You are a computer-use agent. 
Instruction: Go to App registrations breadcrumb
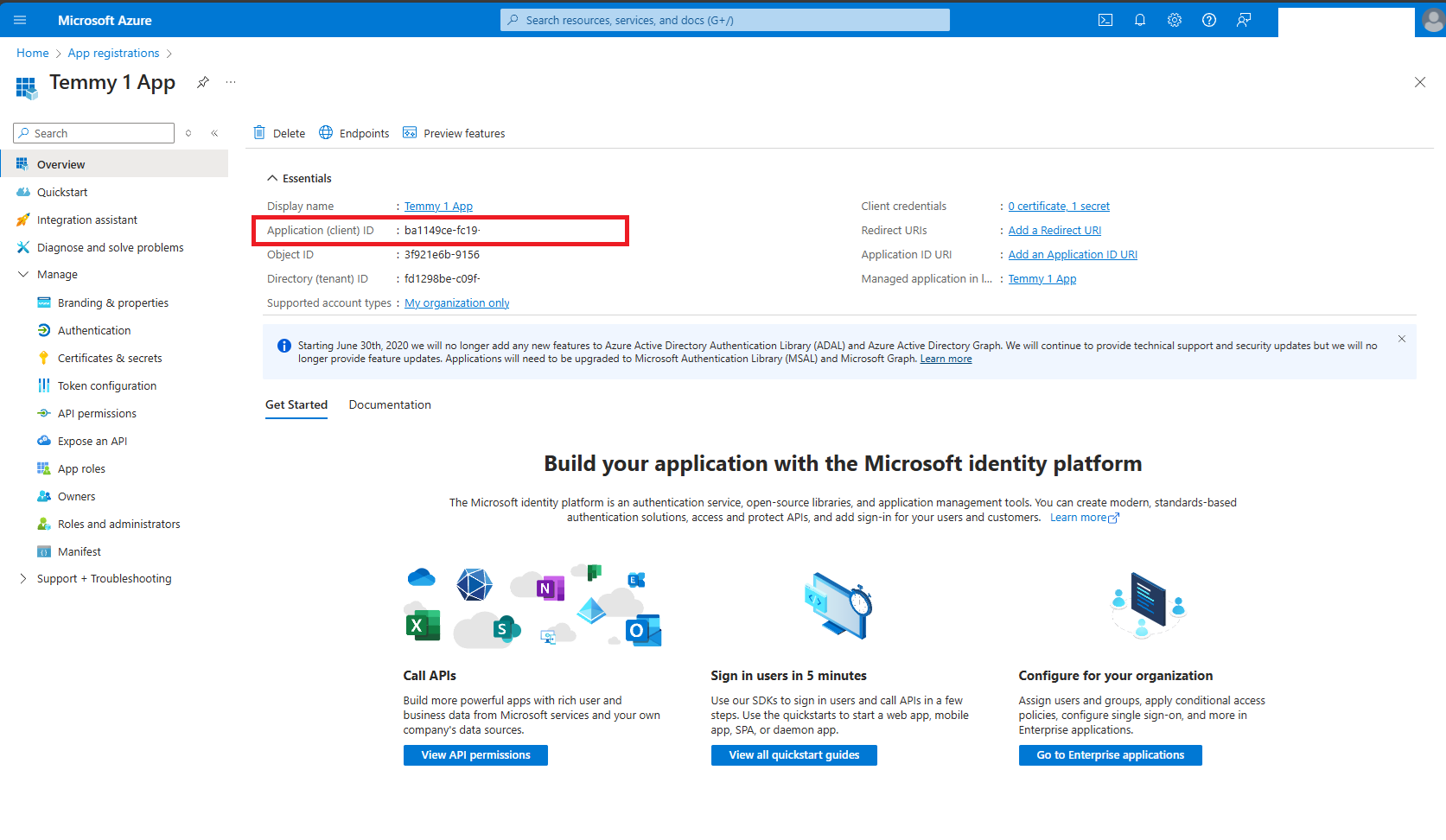pos(113,53)
